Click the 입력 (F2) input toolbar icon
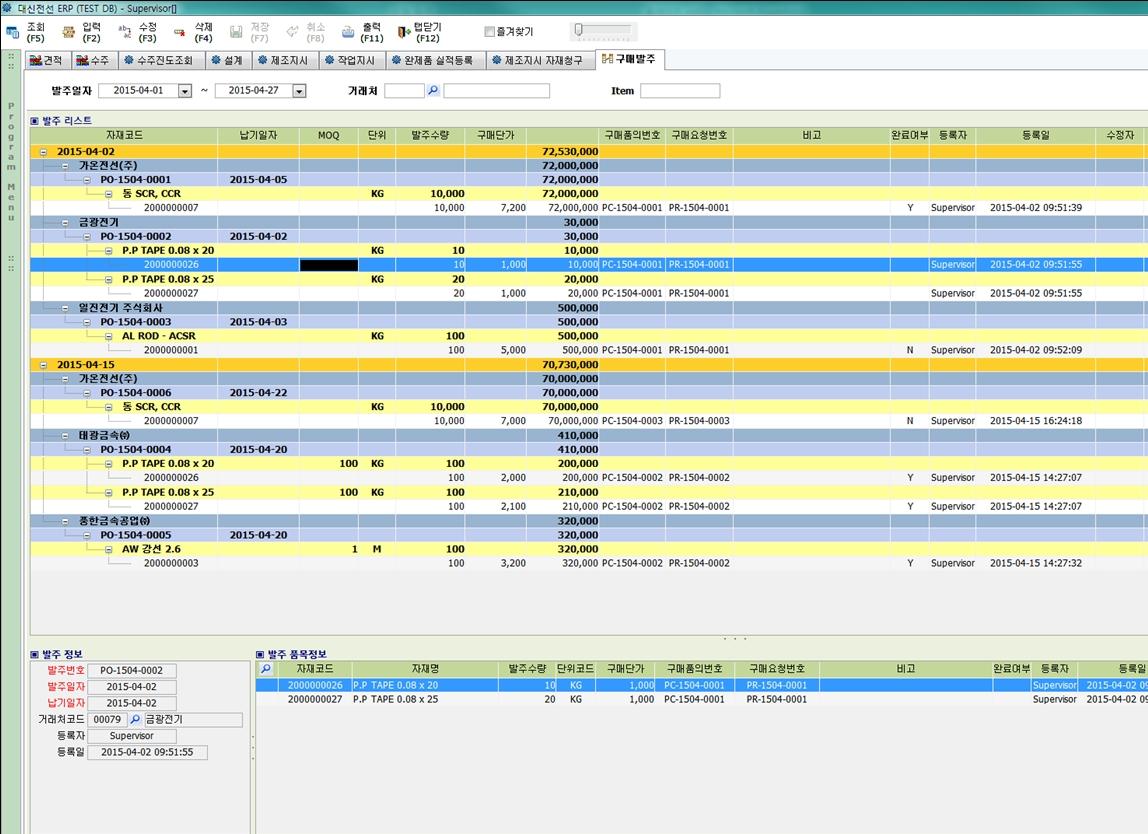Image resolution: width=1148 pixels, height=834 pixels. click(69, 32)
